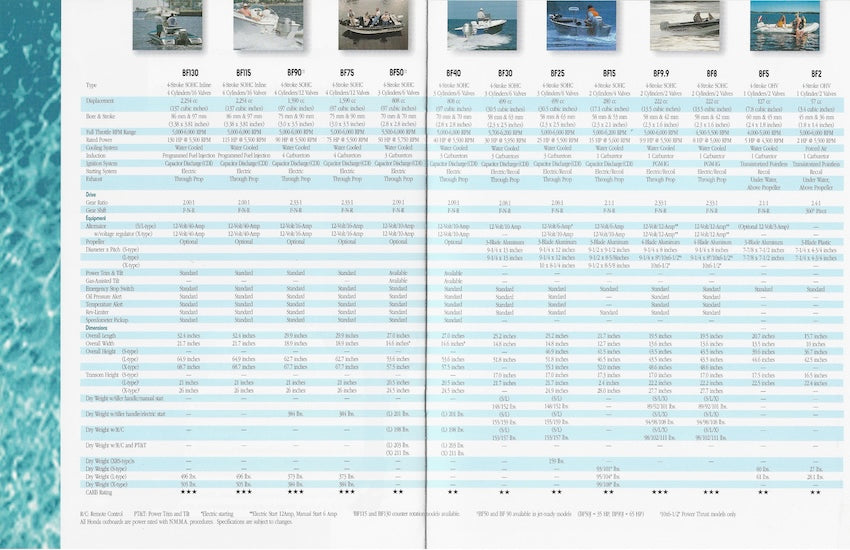Open the speeding boat photo above BF40
The image size is (850, 550).
[x=482, y=25]
